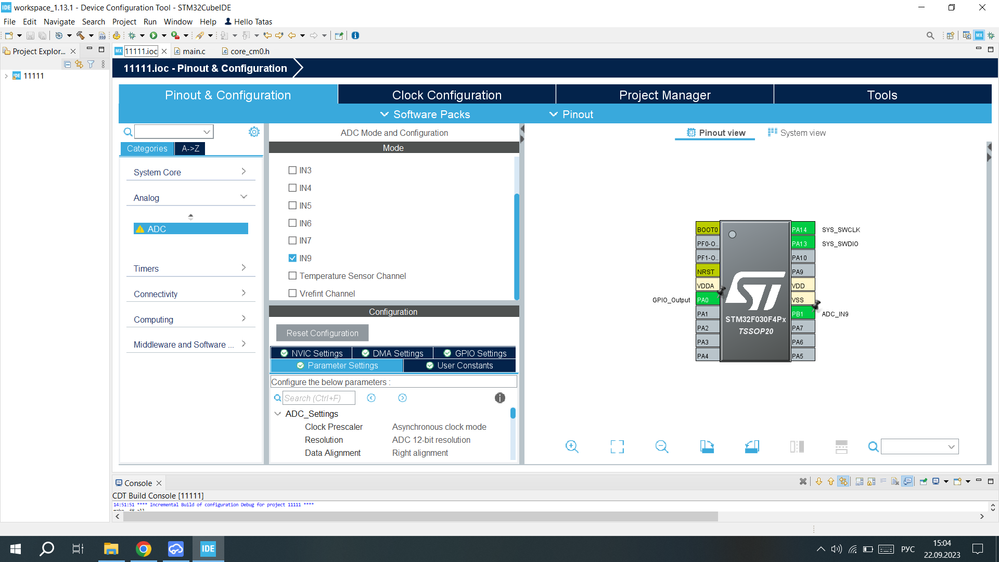Switch to System view
The width and height of the screenshot is (999, 562).
click(x=797, y=133)
